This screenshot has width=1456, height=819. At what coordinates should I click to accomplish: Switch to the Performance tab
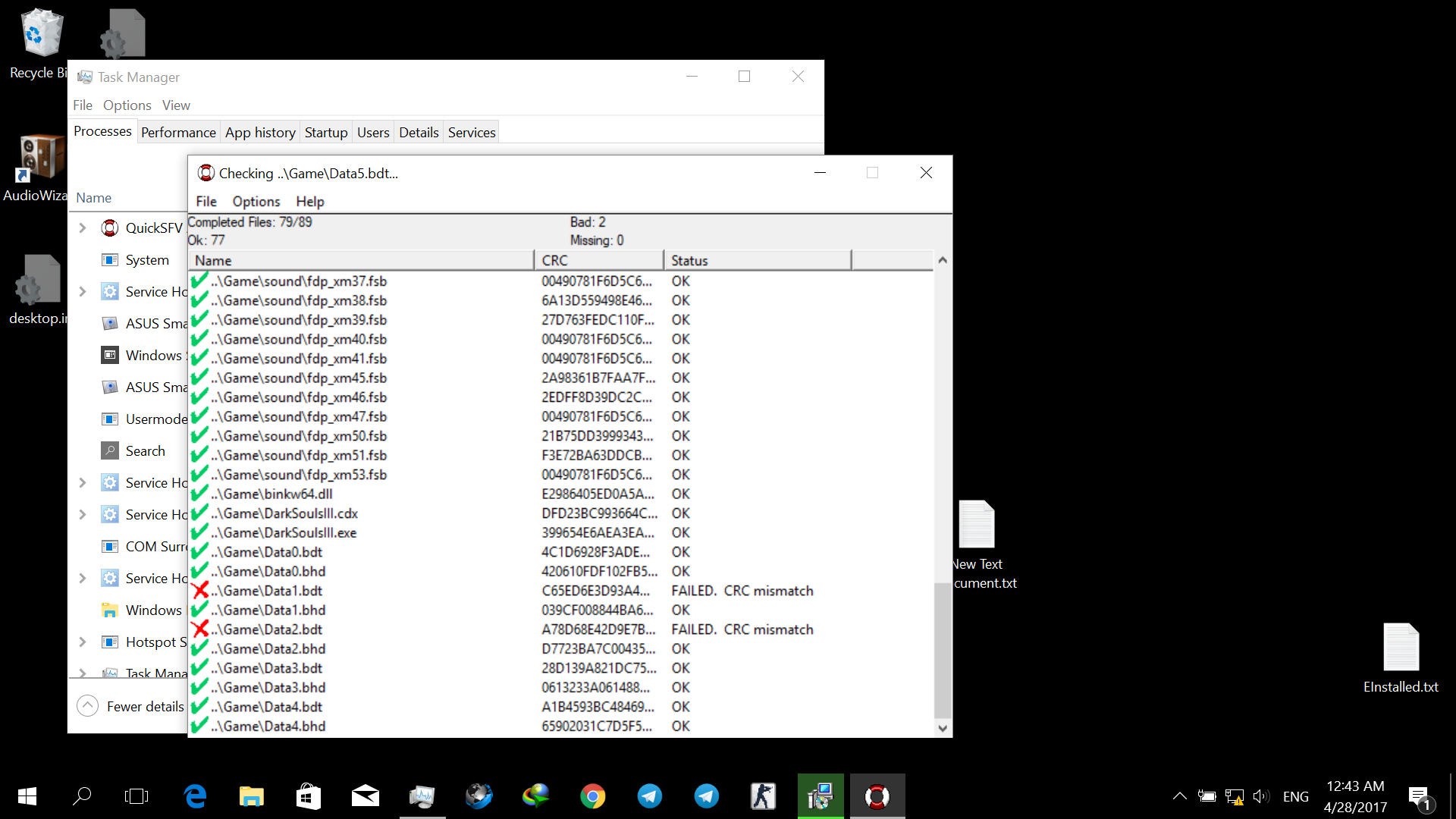(x=178, y=133)
